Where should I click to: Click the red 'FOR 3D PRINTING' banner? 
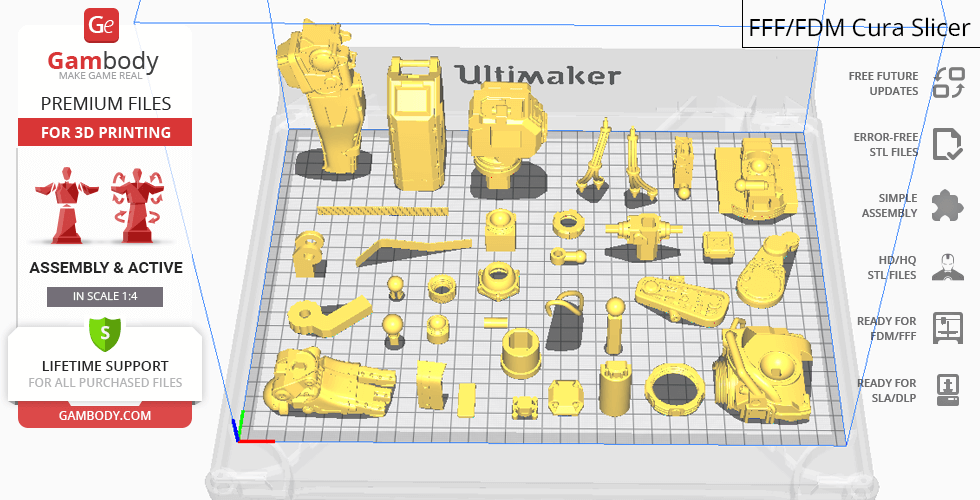[x=105, y=132]
